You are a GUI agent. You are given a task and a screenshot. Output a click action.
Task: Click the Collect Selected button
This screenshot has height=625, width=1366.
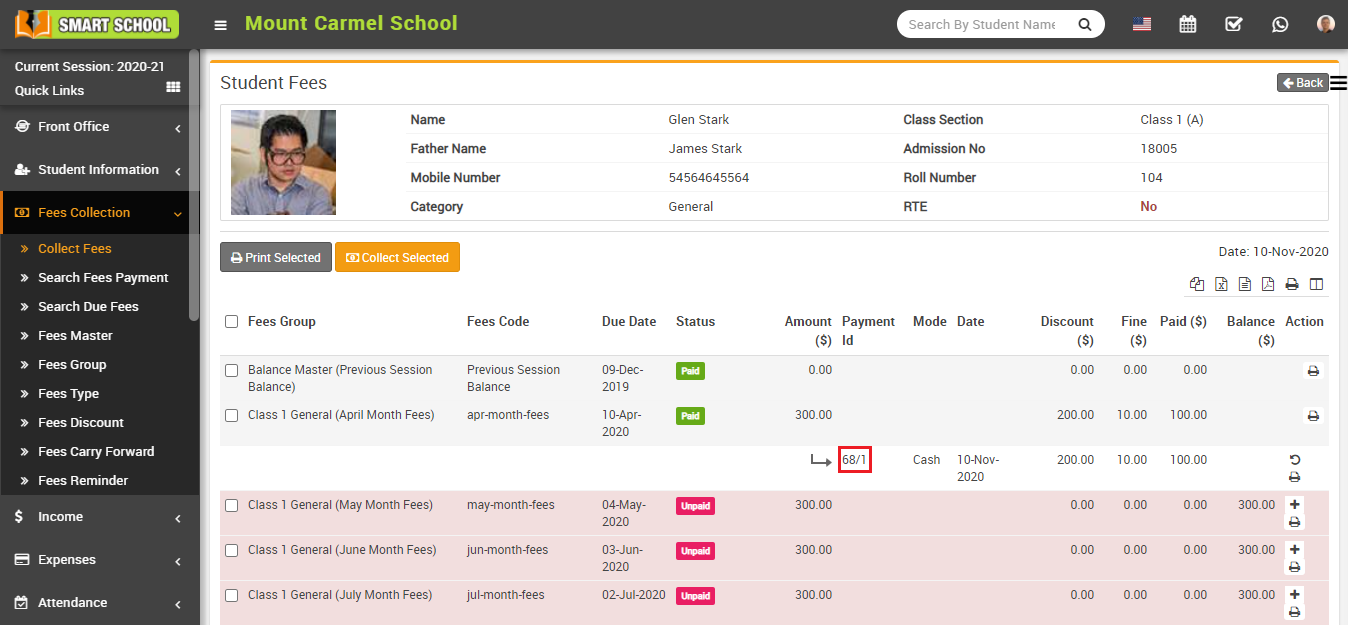click(x=397, y=257)
